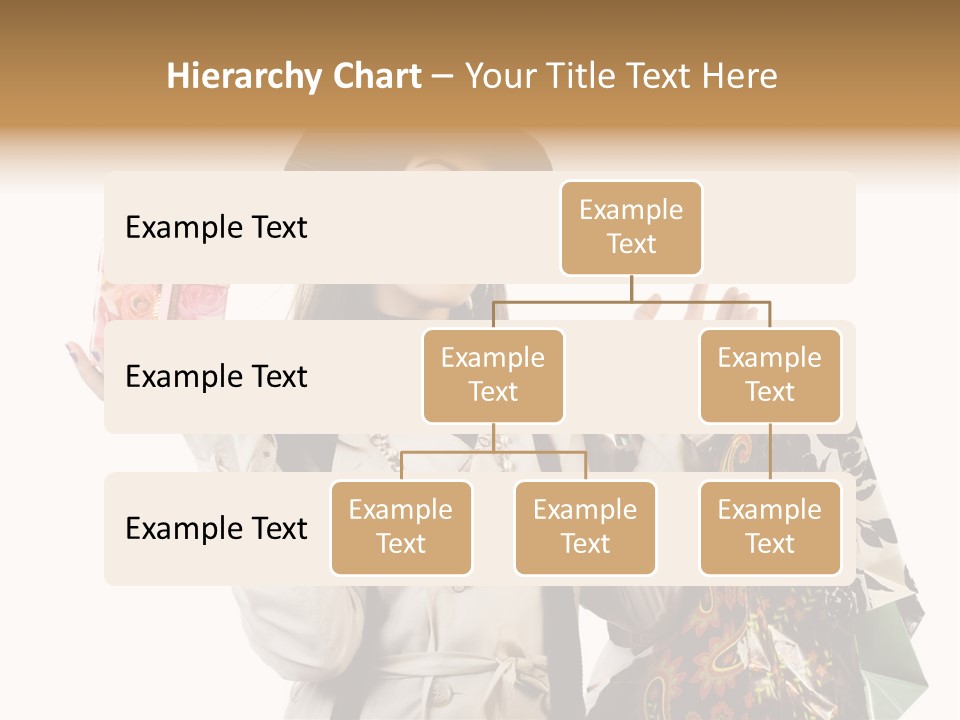This screenshot has width=960, height=720.
Task: Select the second row's 'Example Text' label
Action: pyautogui.click(x=216, y=377)
